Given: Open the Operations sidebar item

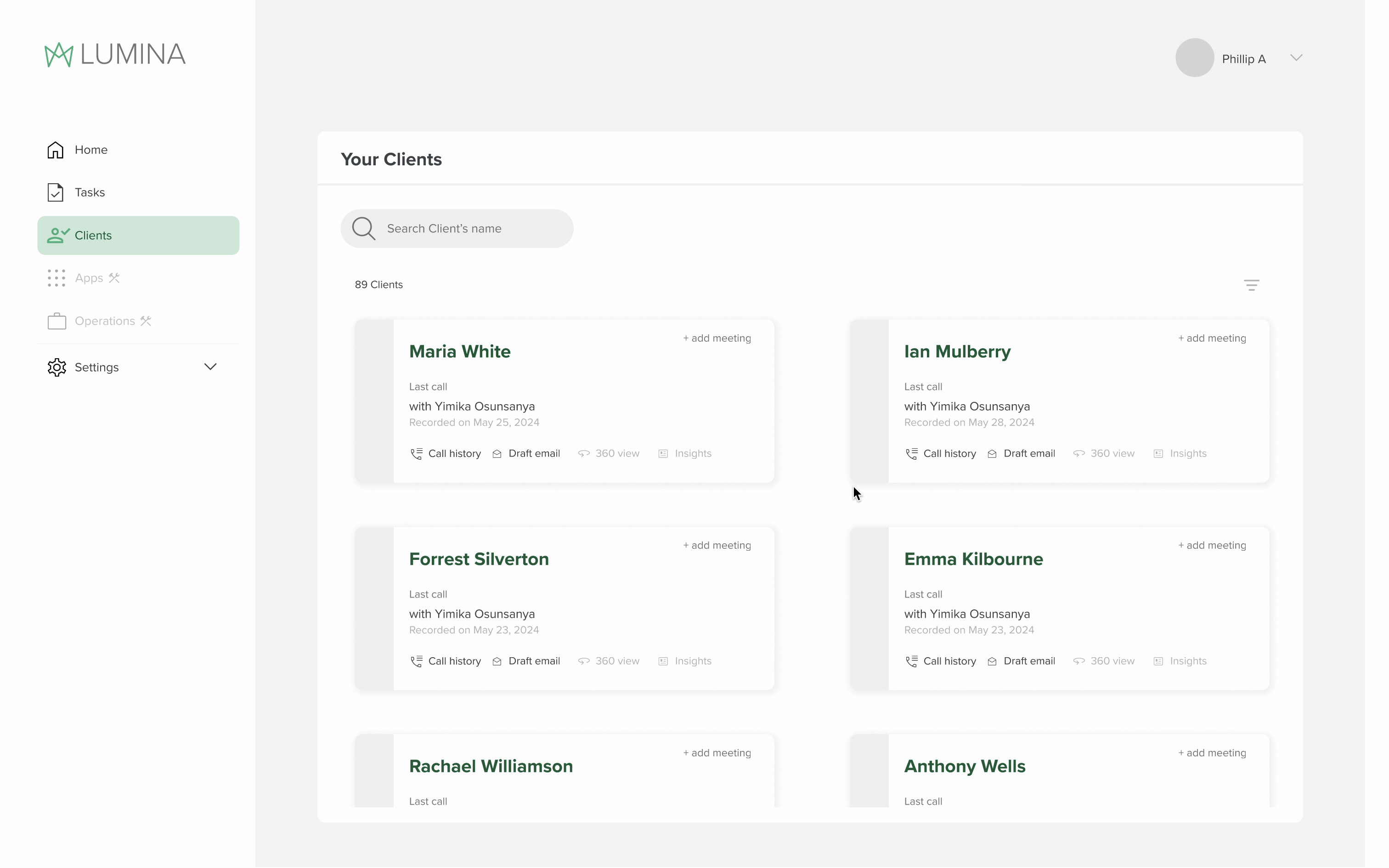Looking at the screenshot, I should coord(138,321).
